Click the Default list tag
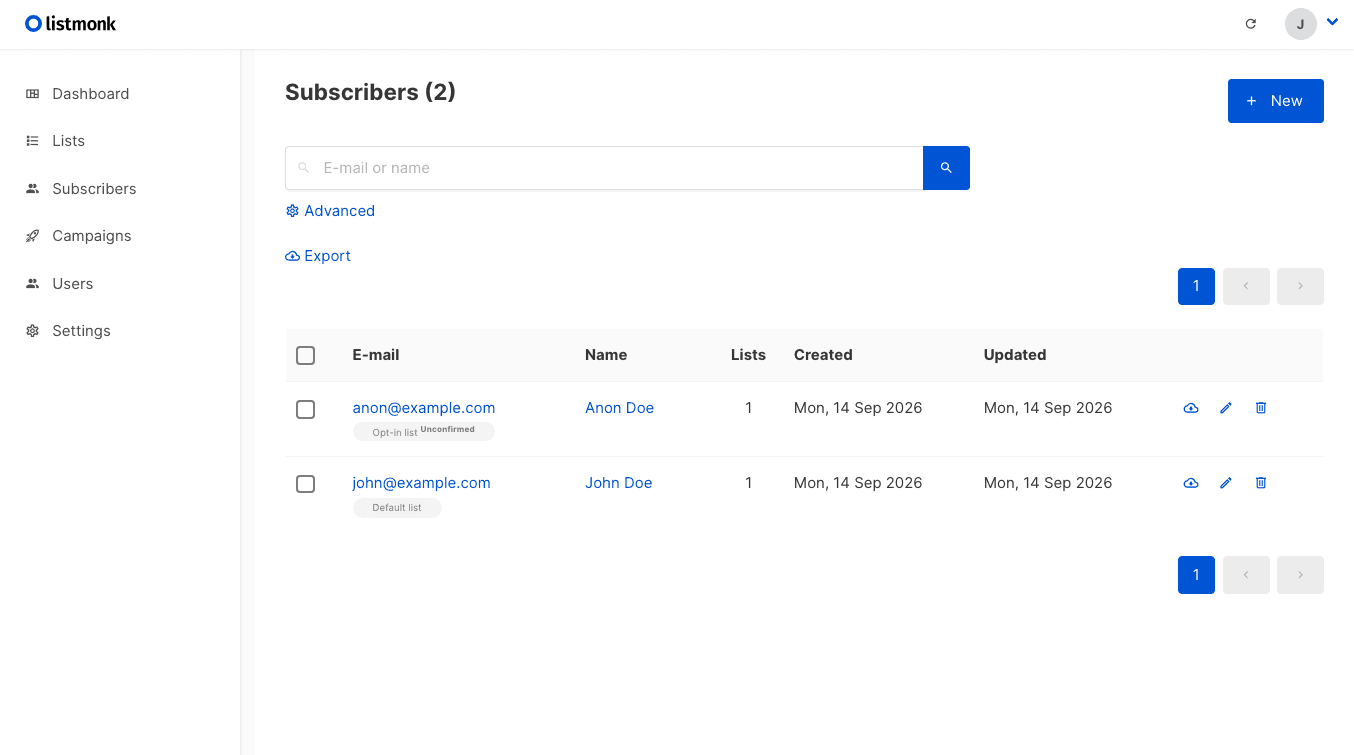 coord(397,508)
